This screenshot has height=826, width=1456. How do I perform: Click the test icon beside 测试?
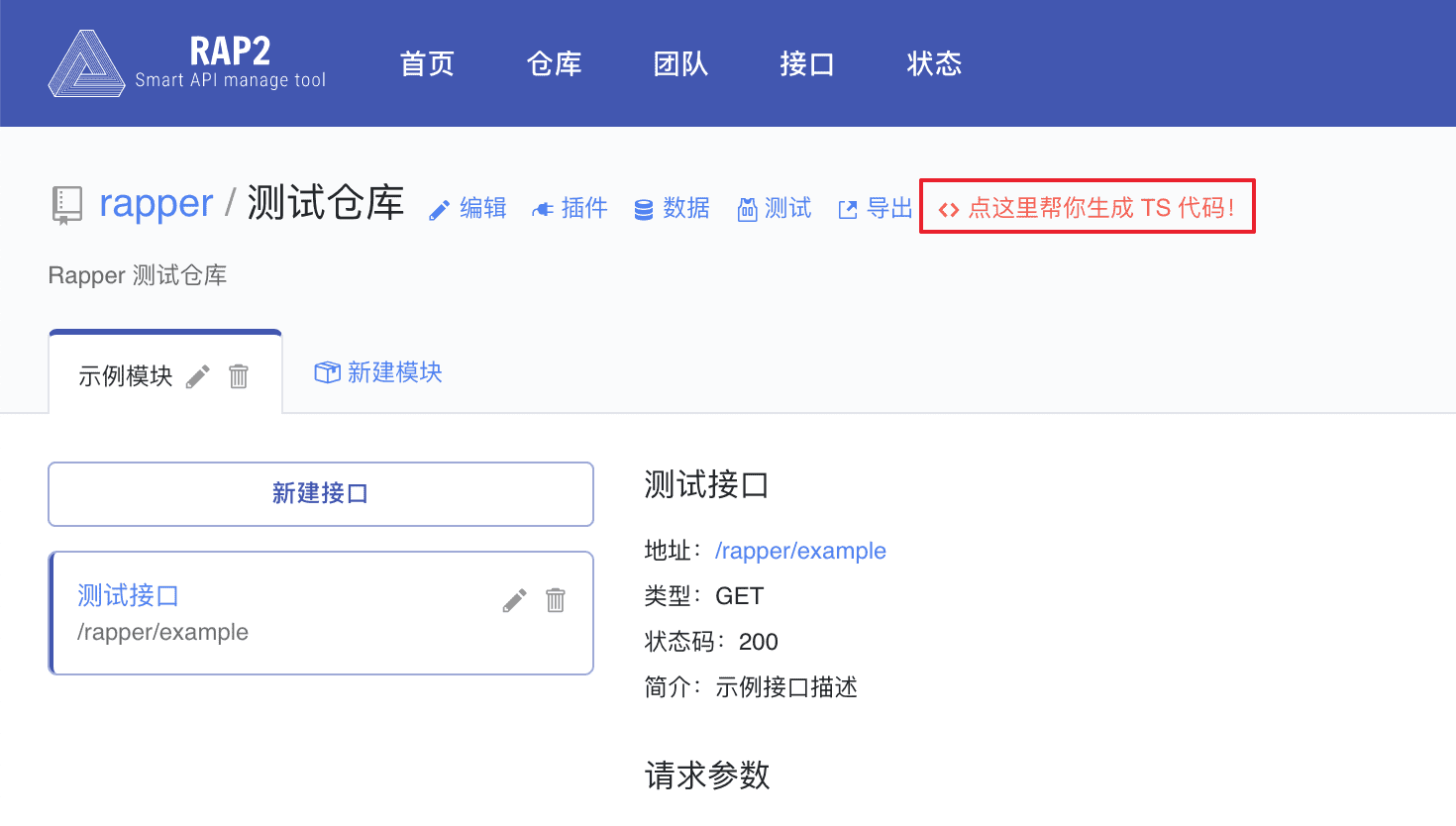point(747,209)
